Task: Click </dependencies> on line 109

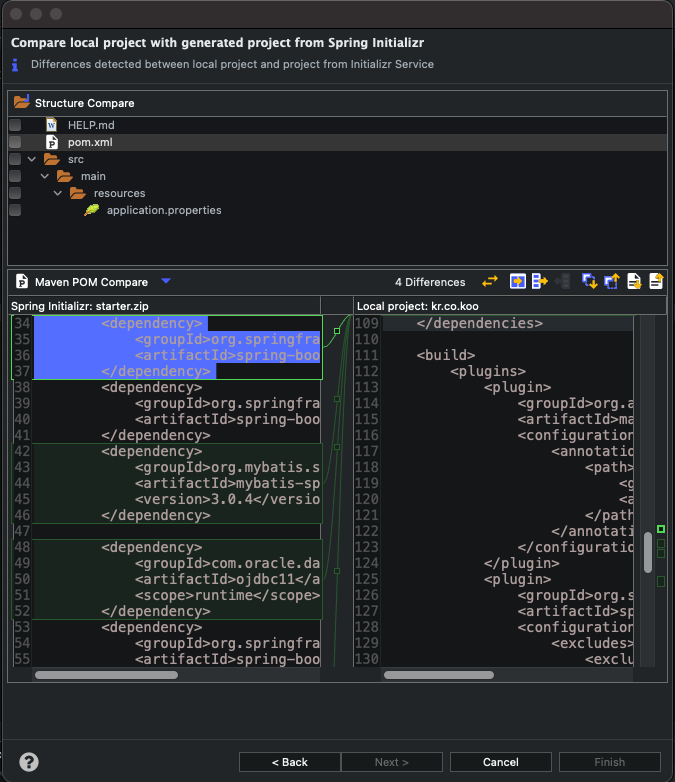Action: pos(479,323)
